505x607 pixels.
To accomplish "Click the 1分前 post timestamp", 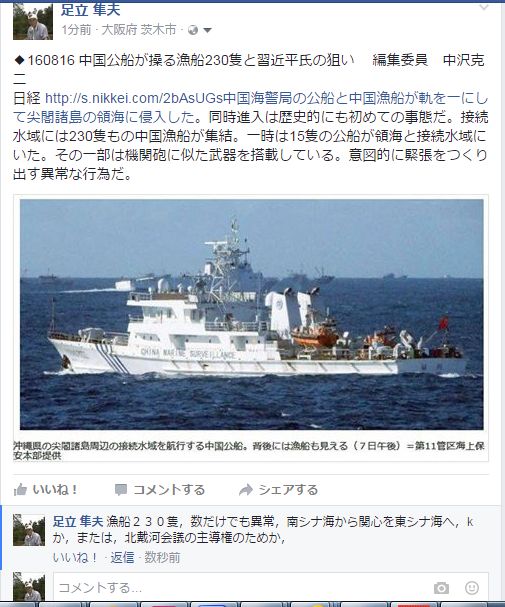I will (76, 30).
